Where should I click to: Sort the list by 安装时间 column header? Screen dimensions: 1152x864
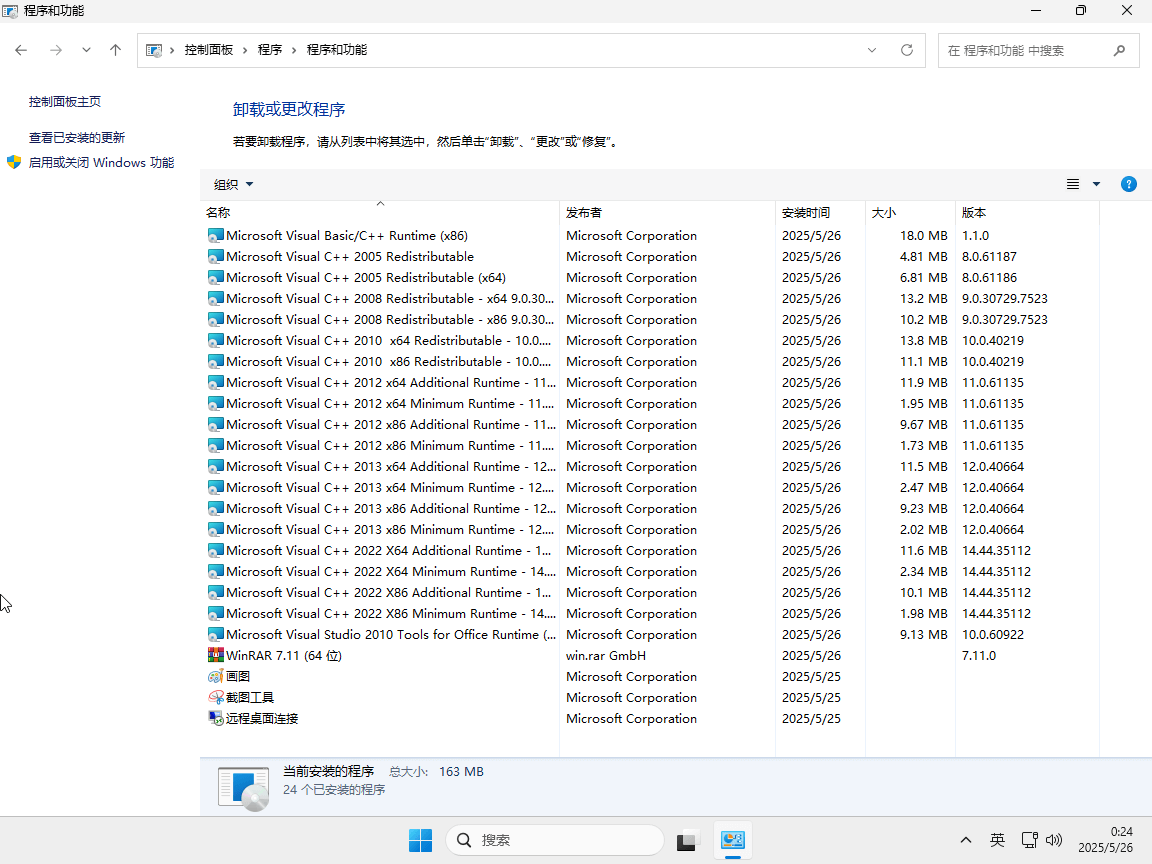(806, 213)
